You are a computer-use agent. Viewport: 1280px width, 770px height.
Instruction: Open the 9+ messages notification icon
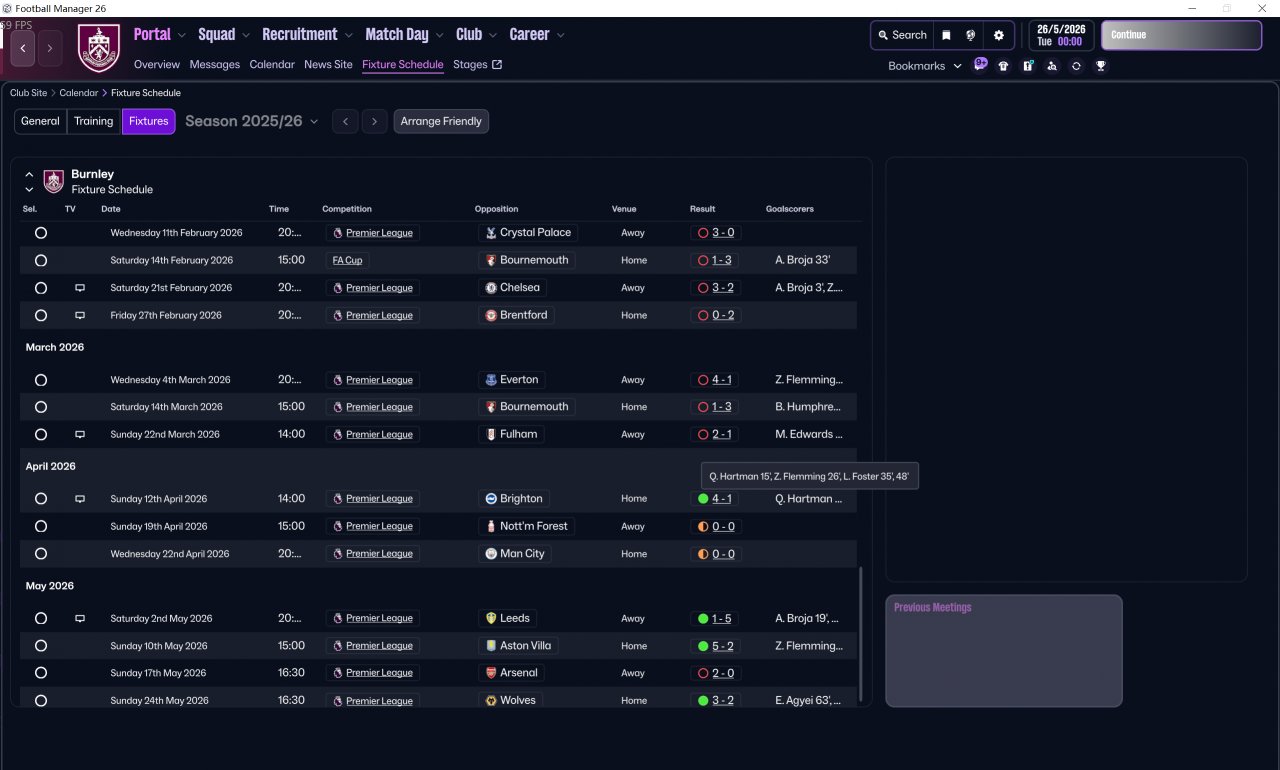click(x=981, y=65)
